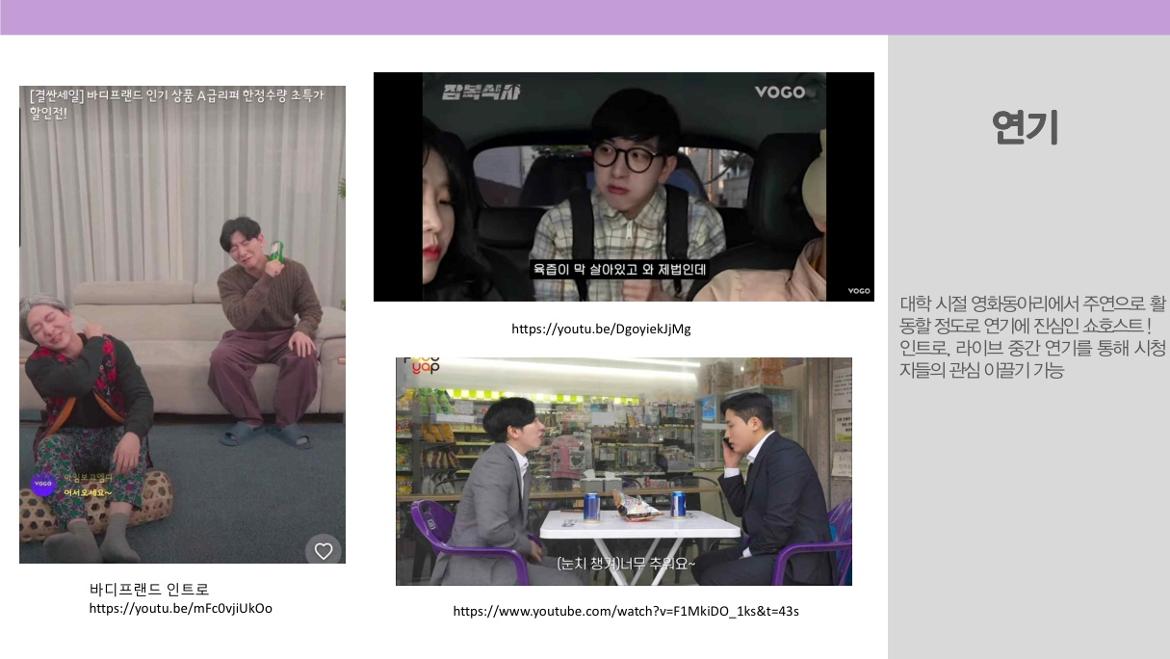Click the '어서오세요~' chat text
This screenshot has height=659, width=1170.
point(87,492)
